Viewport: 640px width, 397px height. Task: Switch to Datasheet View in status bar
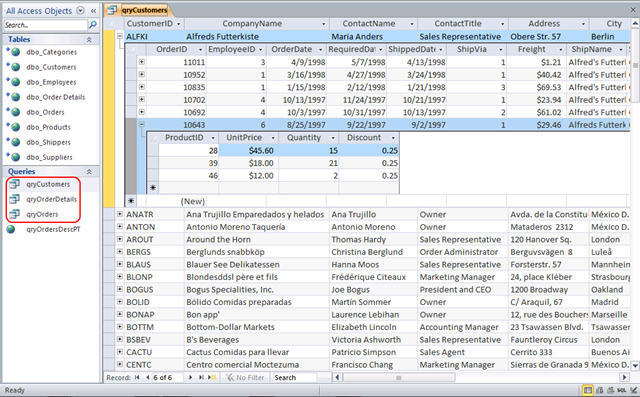[588, 390]
